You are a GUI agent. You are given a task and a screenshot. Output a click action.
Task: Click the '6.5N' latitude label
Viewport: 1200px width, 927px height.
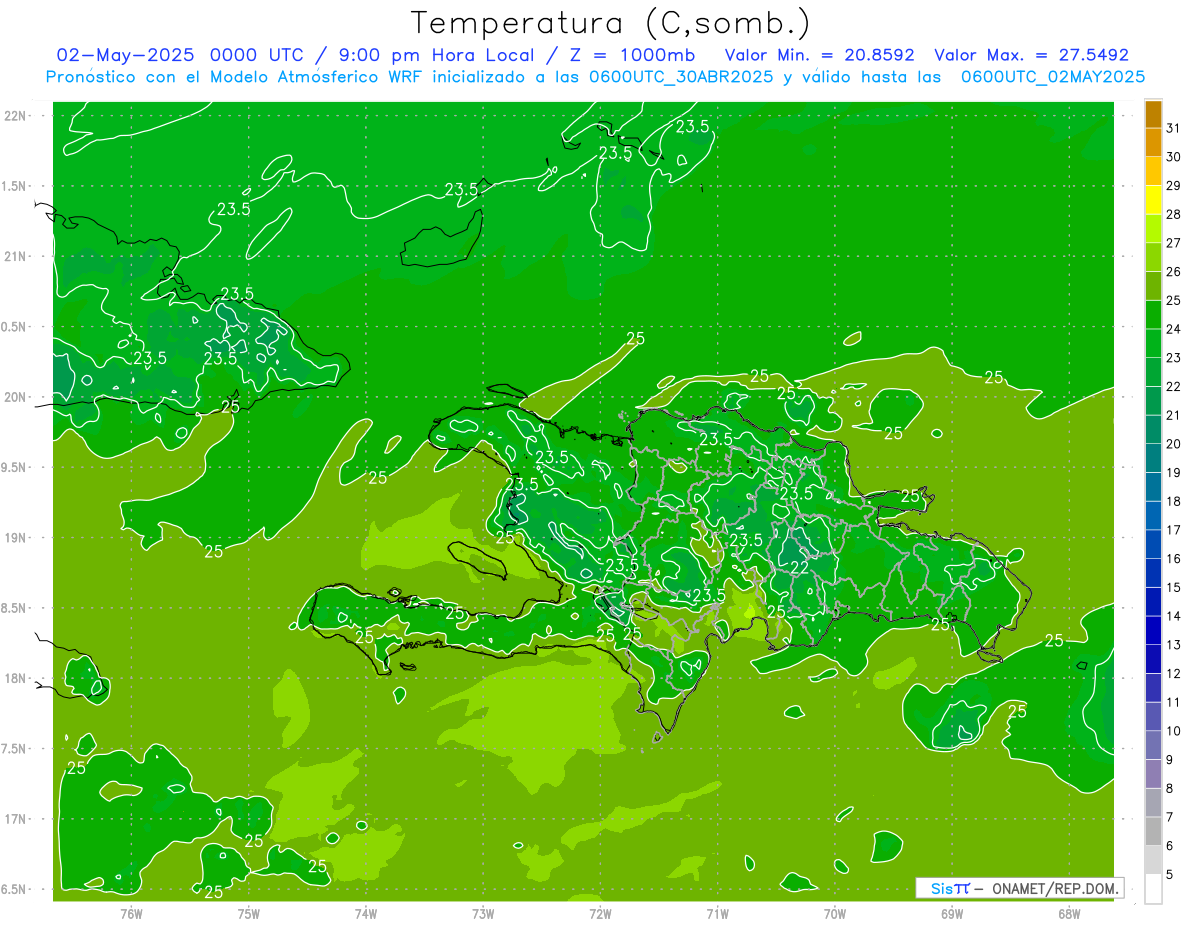coord(15,890)
